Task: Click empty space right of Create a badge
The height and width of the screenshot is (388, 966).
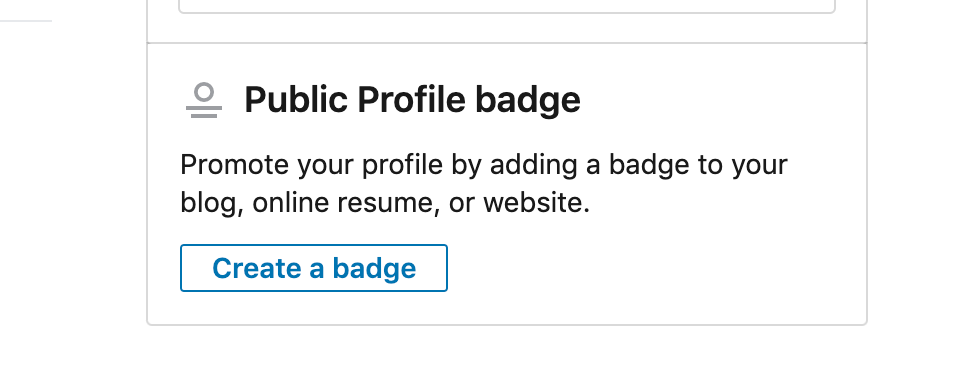Action: click(x=653, y=269)
